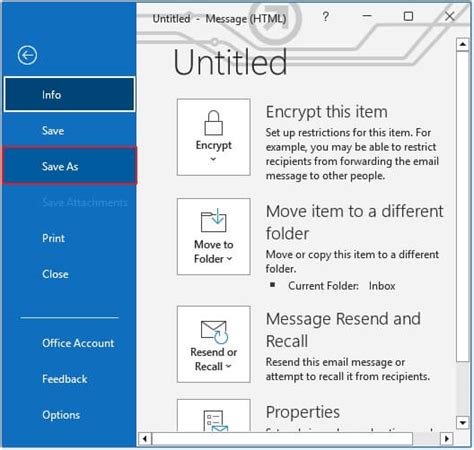
Task: Click Close in the sidebar
Action: [70, 274]
